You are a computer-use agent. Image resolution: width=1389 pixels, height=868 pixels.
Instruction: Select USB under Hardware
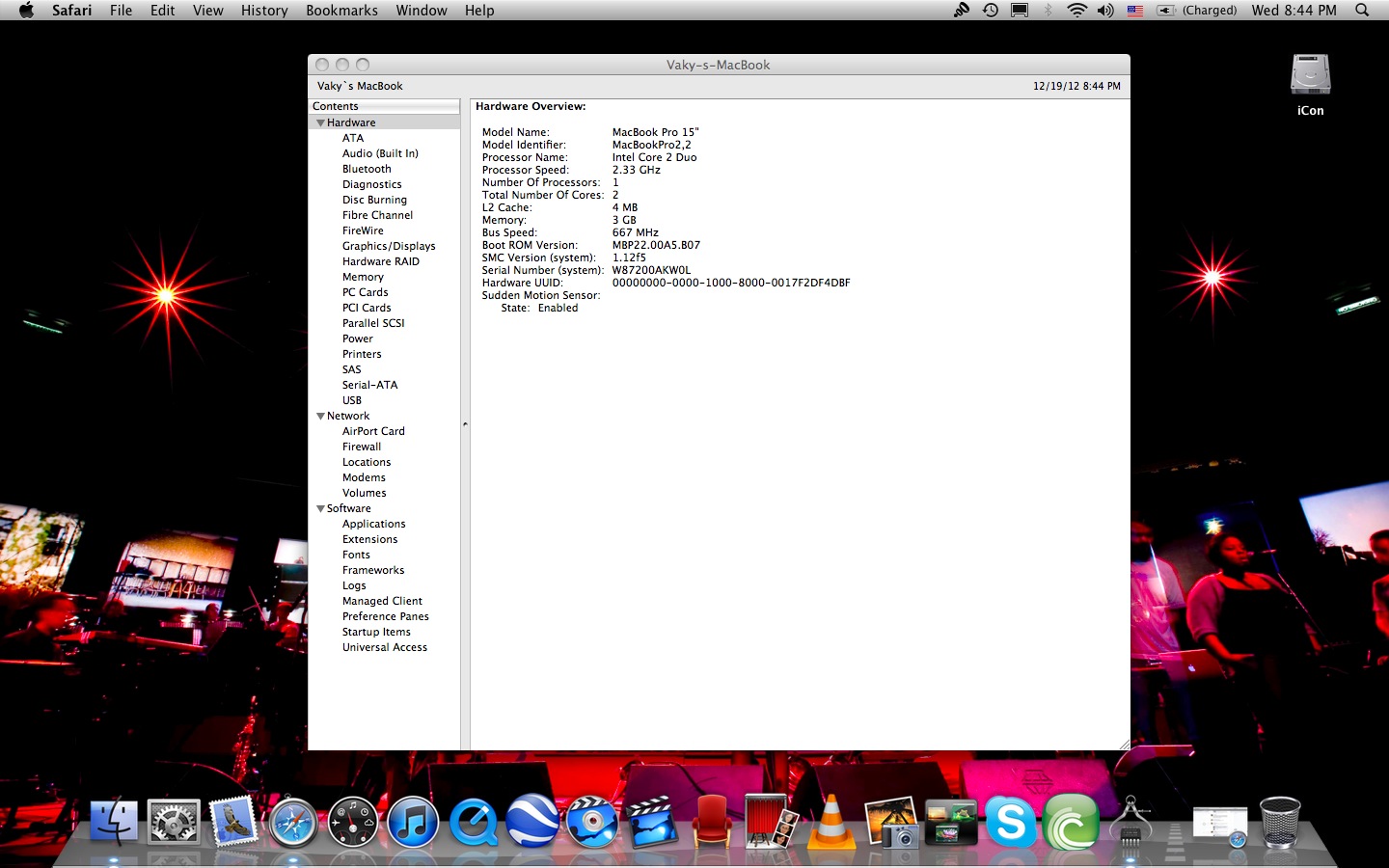point(352,400)
